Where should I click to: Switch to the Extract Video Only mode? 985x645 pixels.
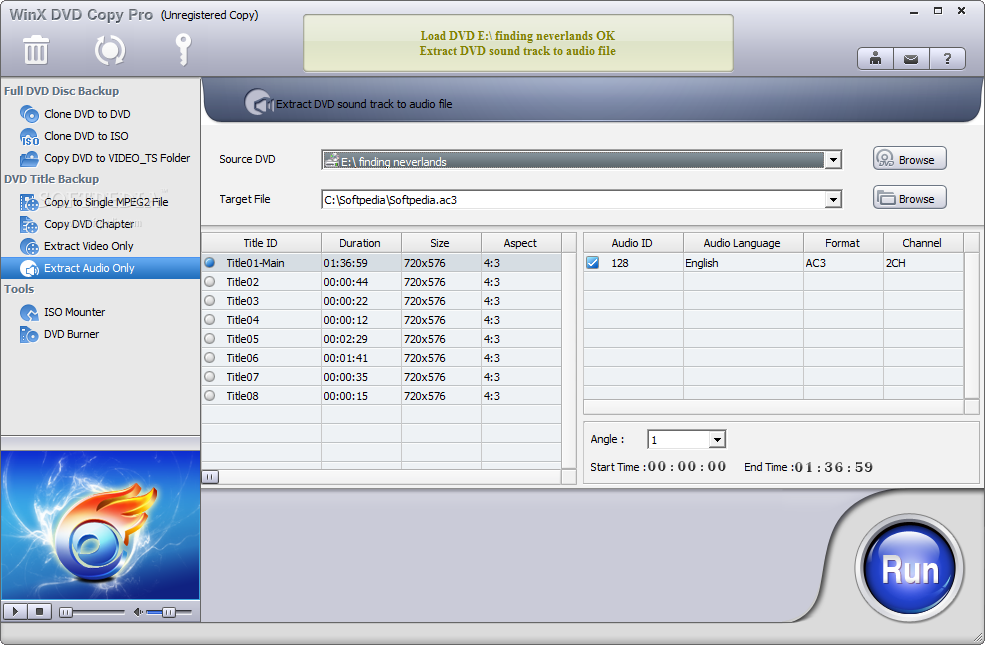89,246
